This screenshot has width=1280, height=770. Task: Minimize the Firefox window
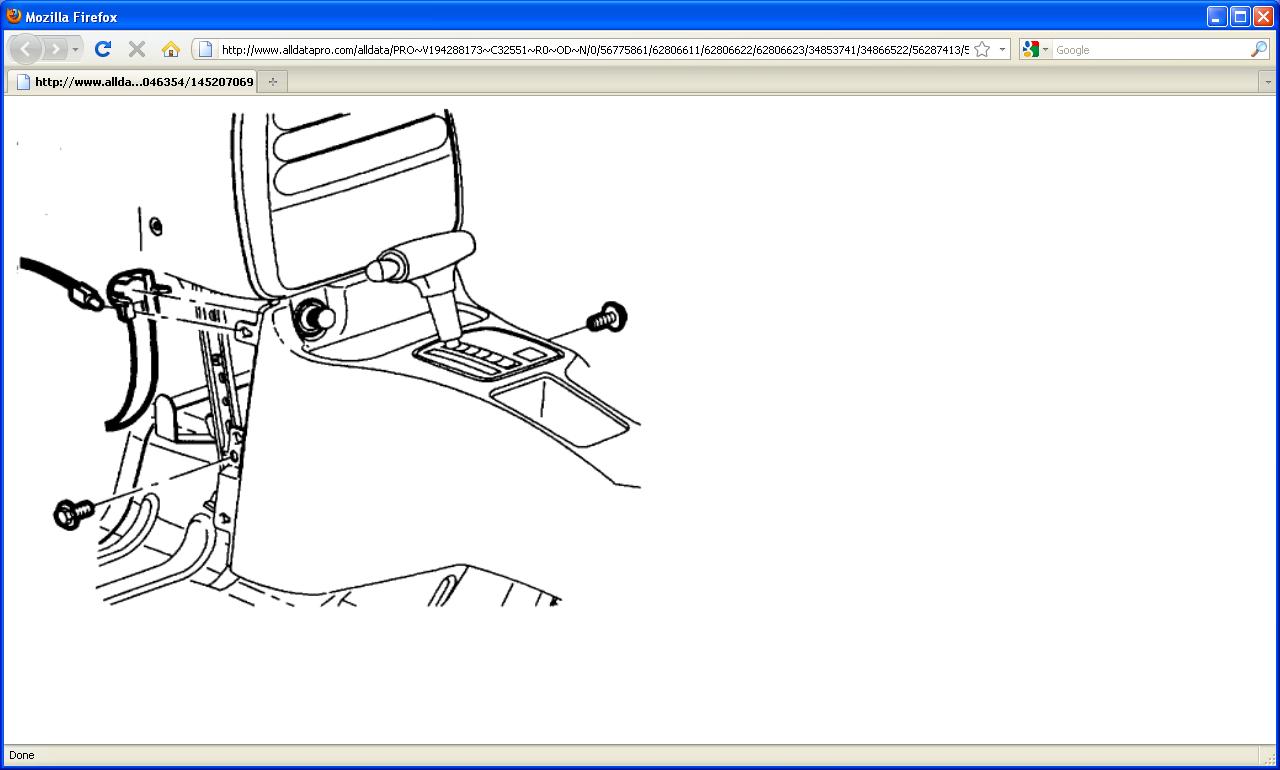pyautogui.click(x=1217, y=16)
